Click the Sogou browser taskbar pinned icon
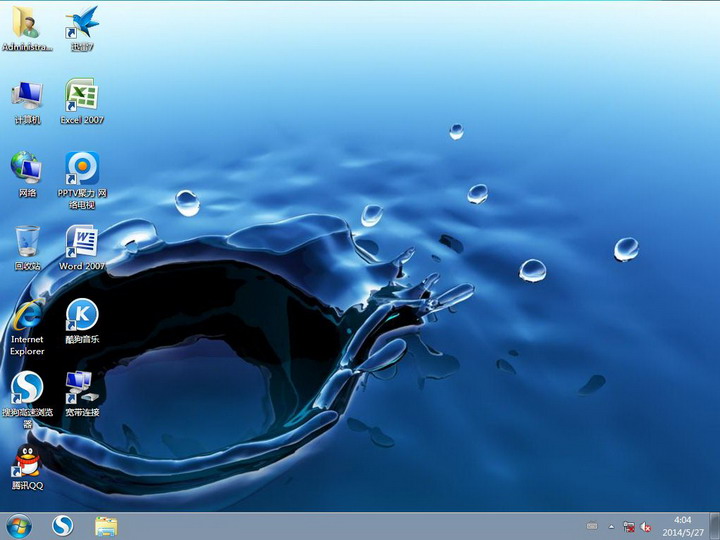Viewport: 720px width, 540px height. click(63, 526)
